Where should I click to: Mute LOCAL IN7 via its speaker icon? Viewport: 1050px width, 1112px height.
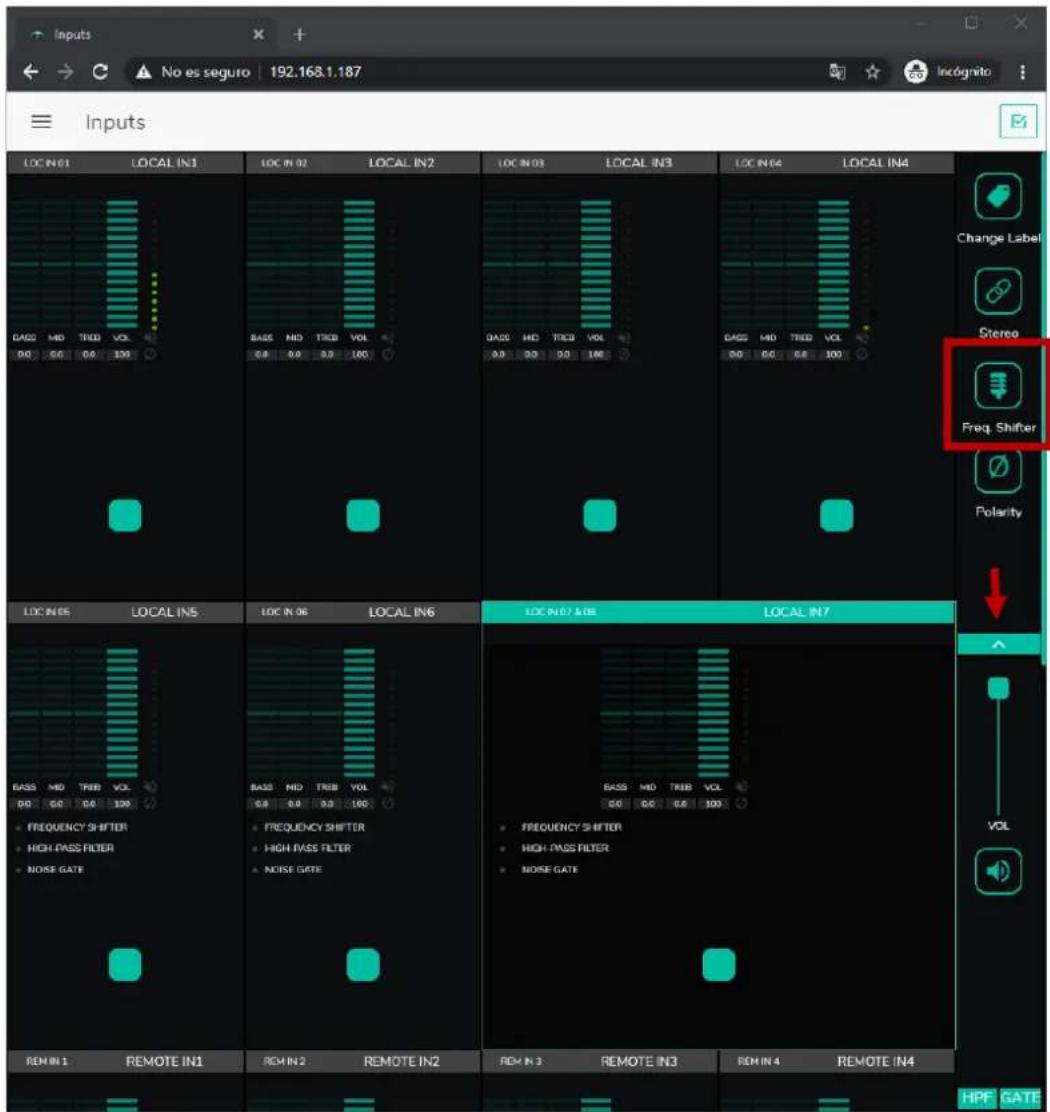point(741,786)
